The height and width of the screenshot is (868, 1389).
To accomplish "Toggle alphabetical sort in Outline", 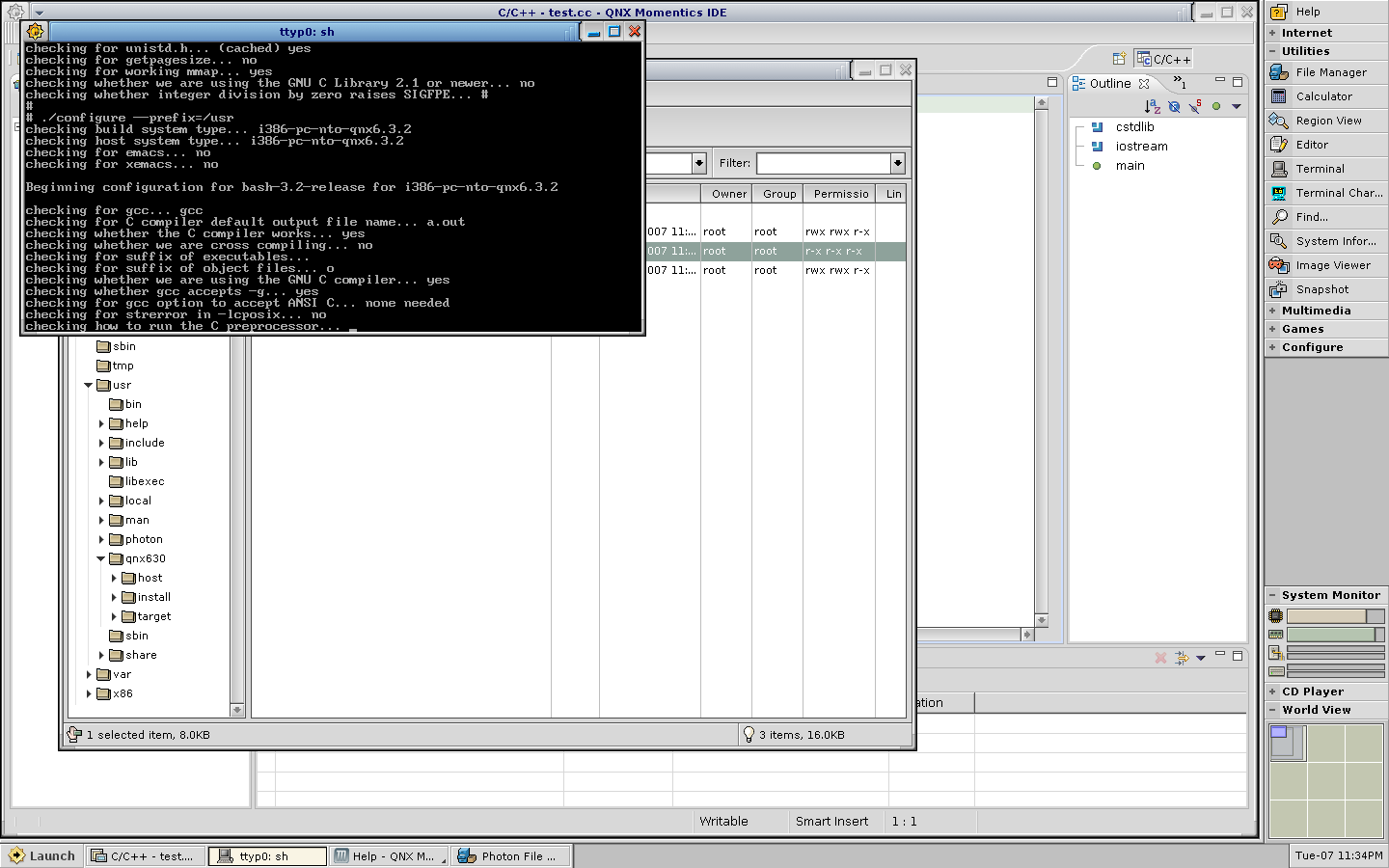I will point(1153,106).
